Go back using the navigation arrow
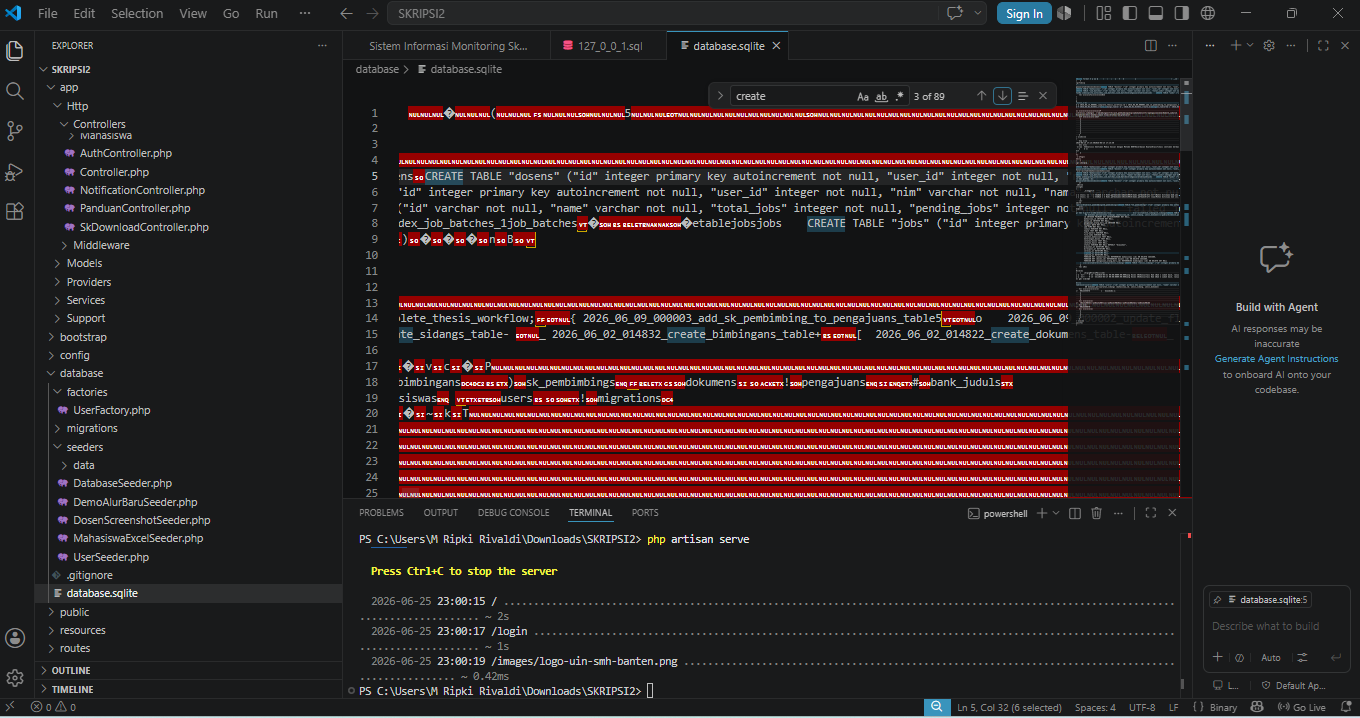1360x718 pixels. pyautogui.click(x=346, y=14)
